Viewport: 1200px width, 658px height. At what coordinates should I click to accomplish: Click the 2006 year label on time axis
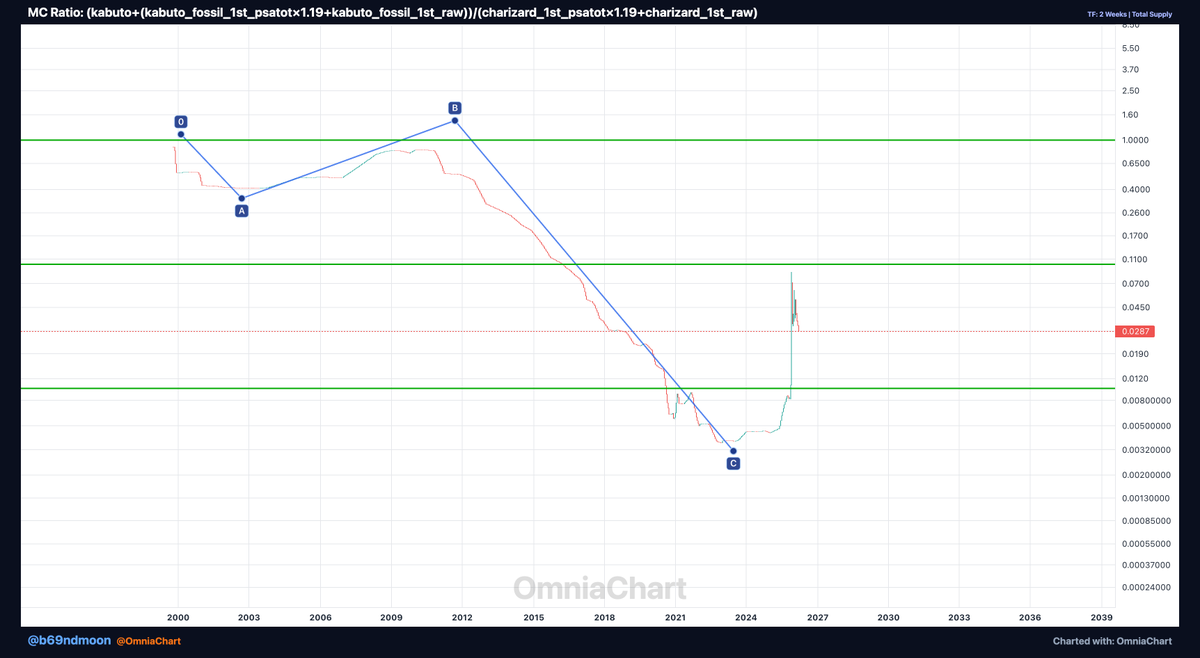[x=320, y=619]
